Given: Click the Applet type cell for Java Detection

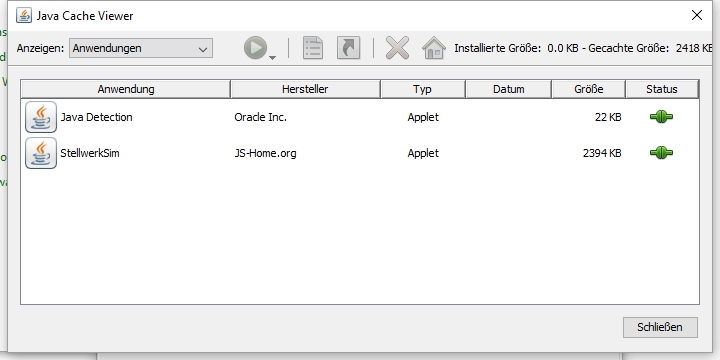Looking at the screenshot, I should (423, 117).
